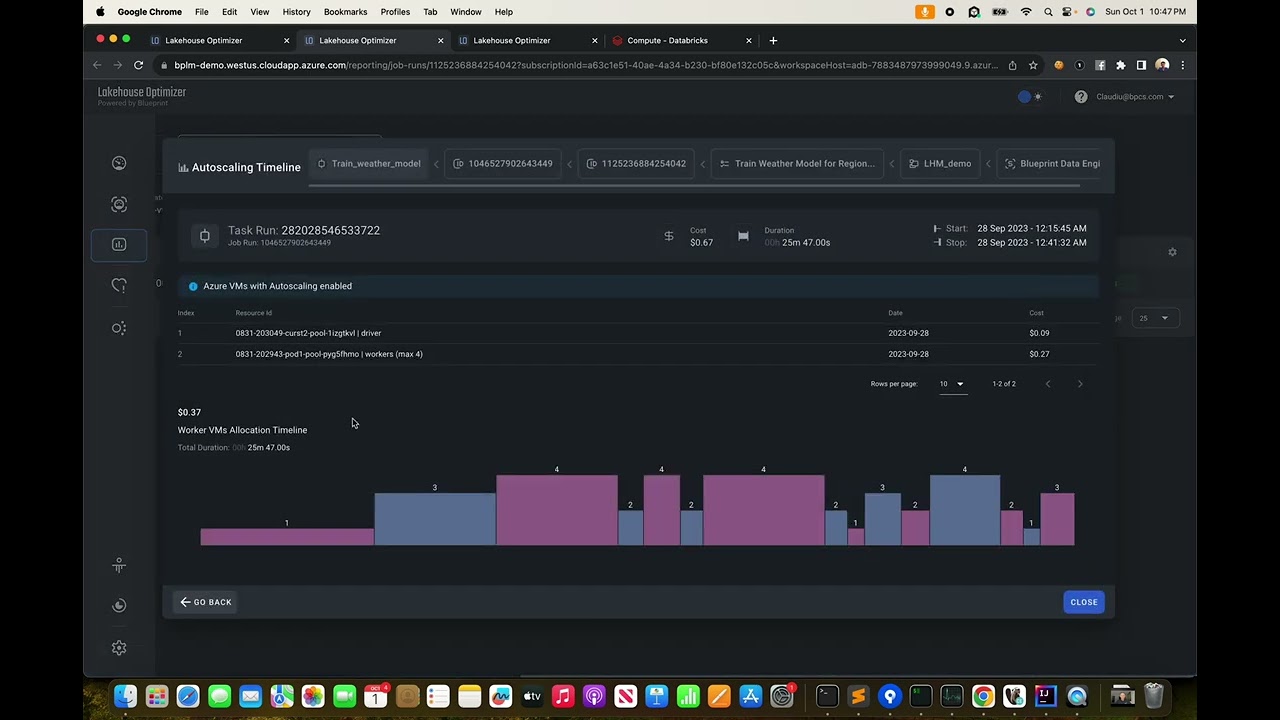This screenshot has height=720, width=1280.
Task: Open the Chrome extensions puzzle icon
Action: [x=1121, y=65]
